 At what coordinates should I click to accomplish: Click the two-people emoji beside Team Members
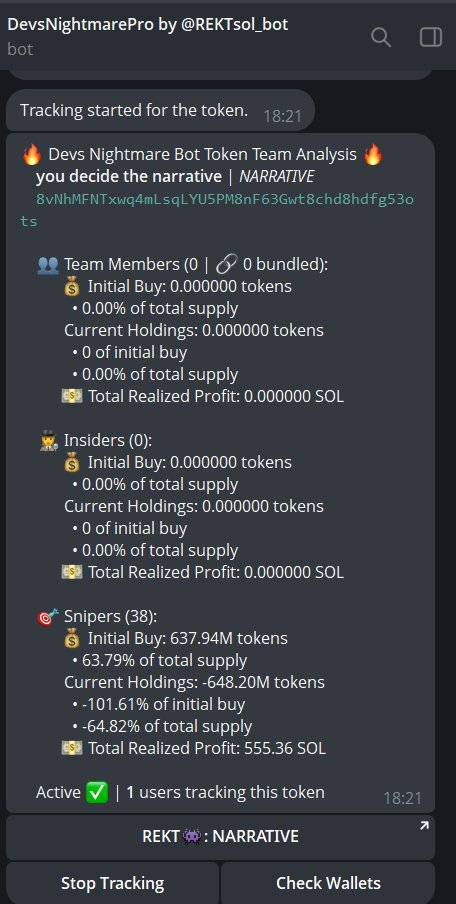tap(47, 265)
